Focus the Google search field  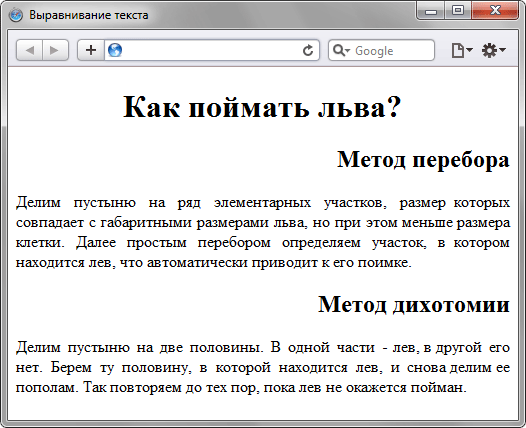point(381,50)
